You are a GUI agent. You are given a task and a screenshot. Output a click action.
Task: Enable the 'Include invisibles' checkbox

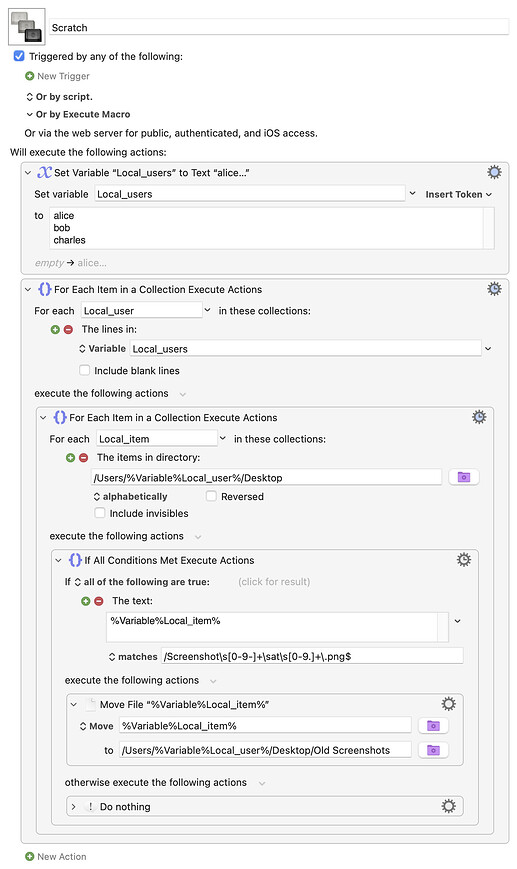pyautogui.click(x=100, y=513)
